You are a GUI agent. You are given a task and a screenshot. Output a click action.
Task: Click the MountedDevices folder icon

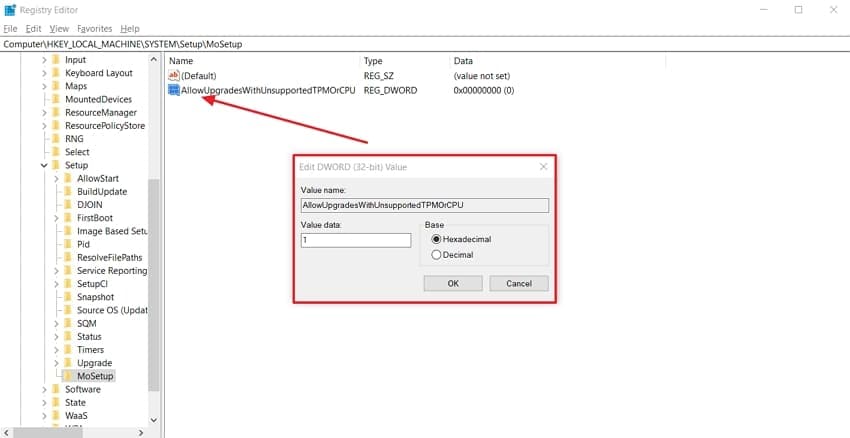[x=55, y=99]
